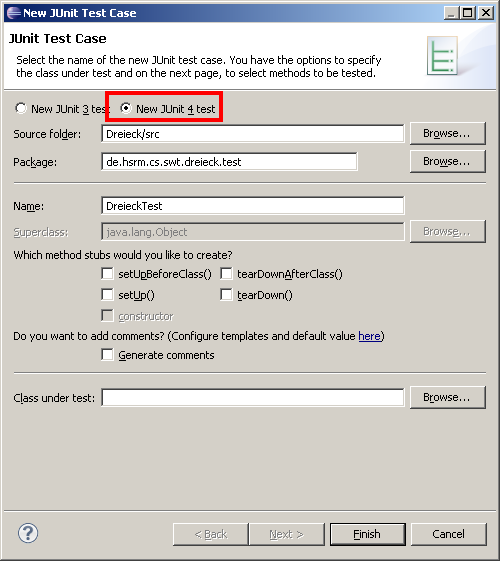Click the Finish button
The image size is (500, 561).
point(368,534)
